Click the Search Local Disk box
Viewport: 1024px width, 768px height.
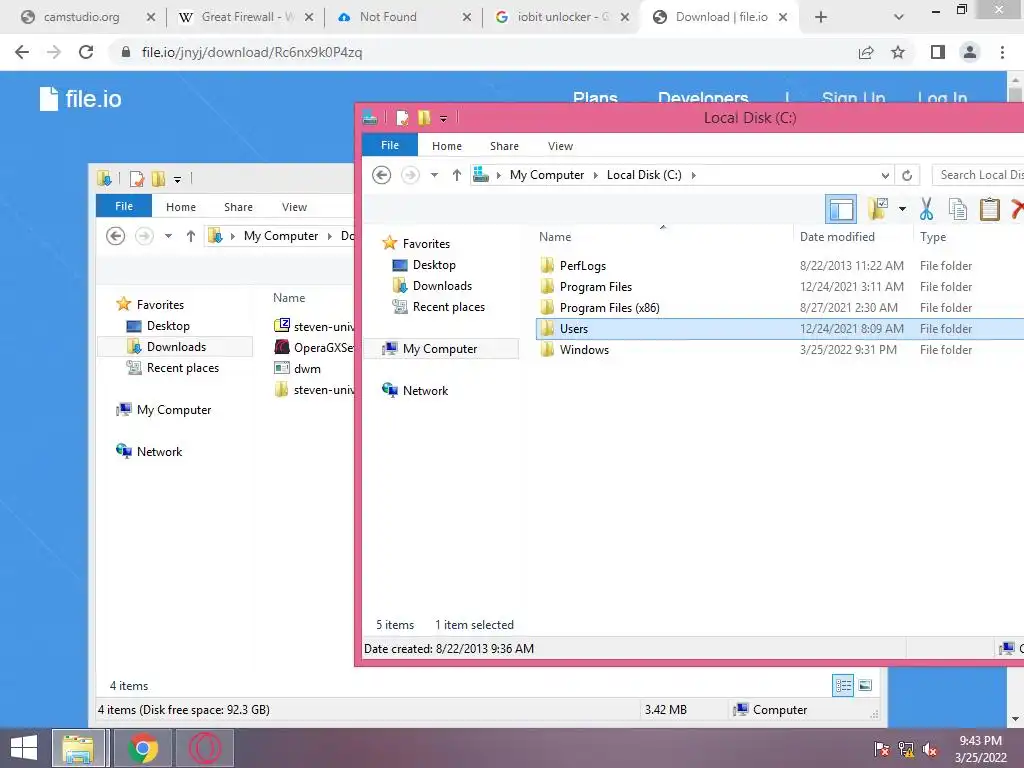[978, 175]
